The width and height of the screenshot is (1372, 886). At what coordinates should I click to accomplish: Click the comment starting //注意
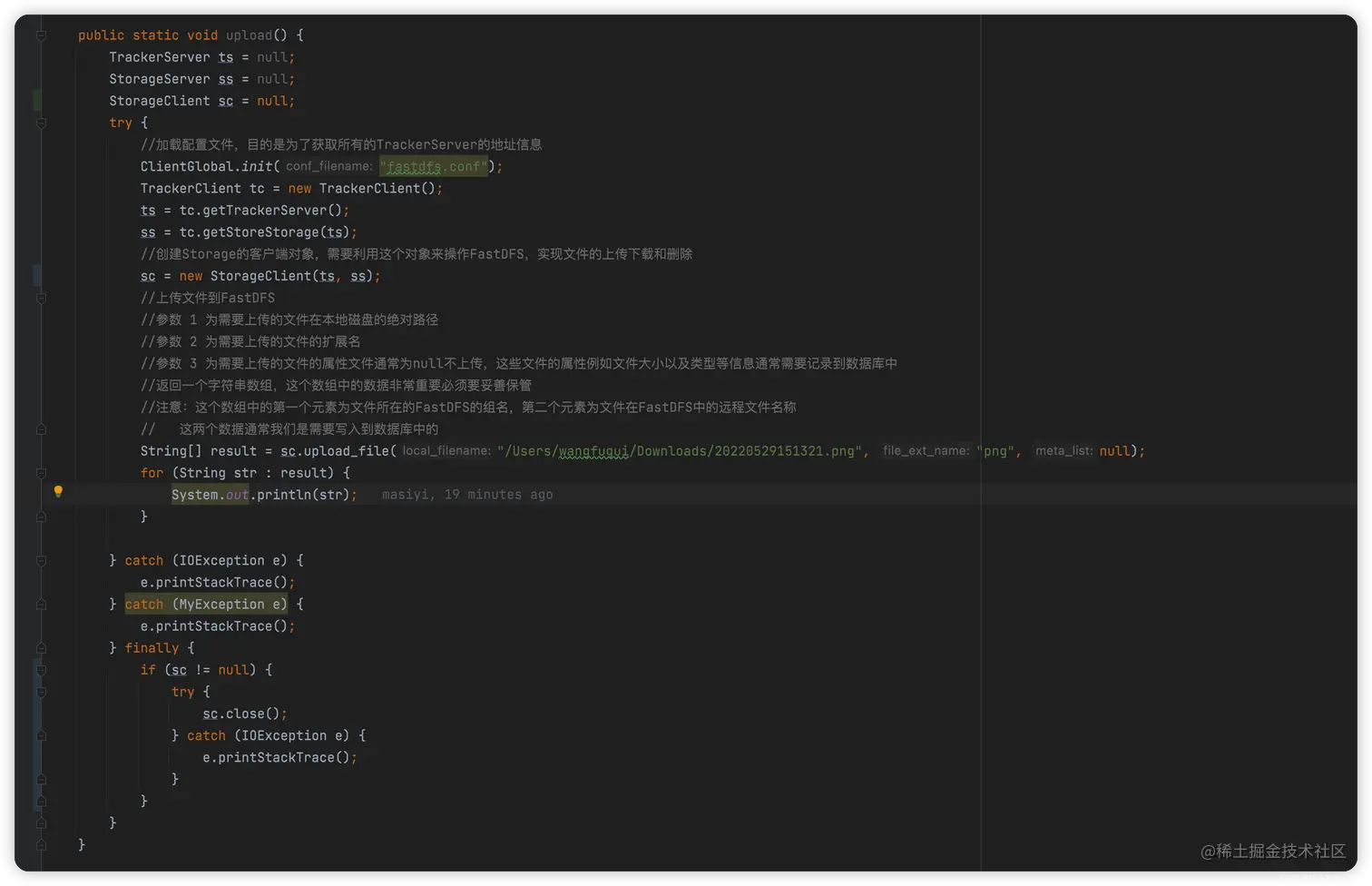click(468, 408)
